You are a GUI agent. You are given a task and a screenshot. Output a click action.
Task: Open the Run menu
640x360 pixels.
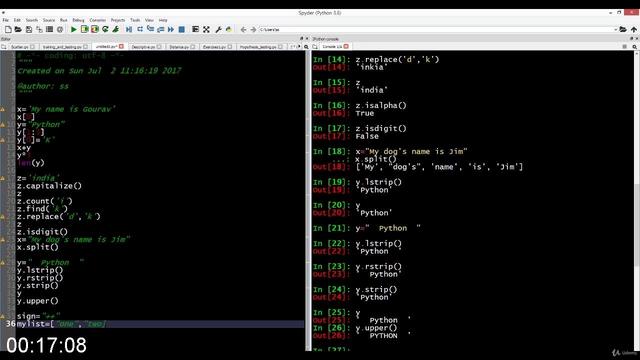[x=63, y=20]
